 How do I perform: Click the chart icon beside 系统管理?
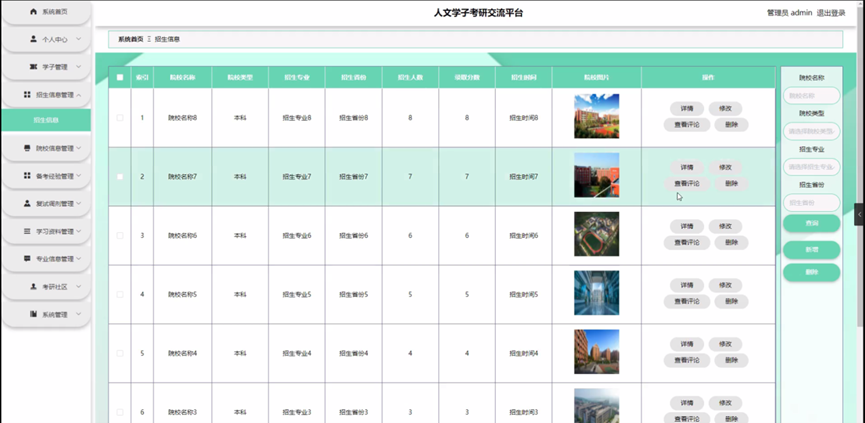click(33, 314)
